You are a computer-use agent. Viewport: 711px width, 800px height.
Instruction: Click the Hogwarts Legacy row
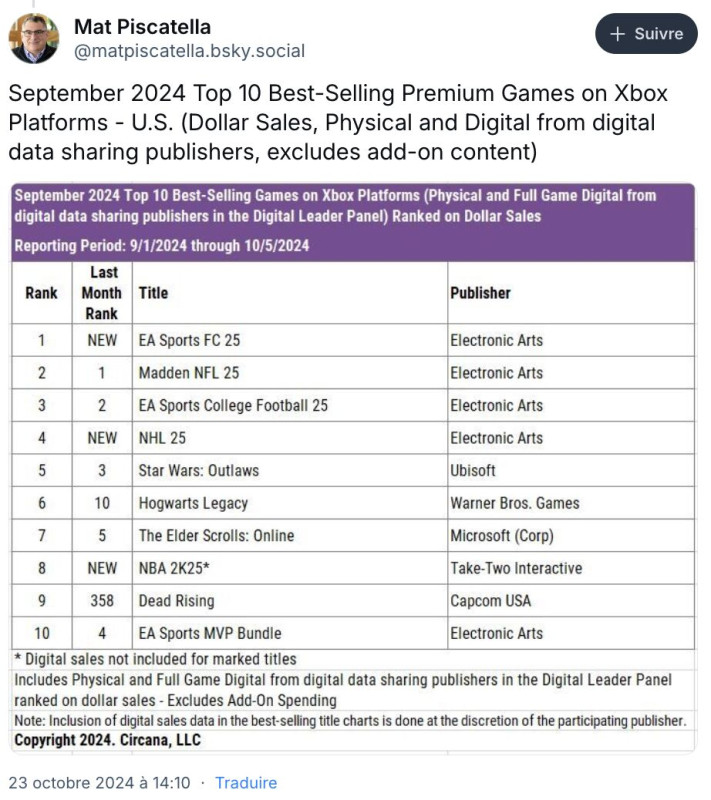[353, 503]
